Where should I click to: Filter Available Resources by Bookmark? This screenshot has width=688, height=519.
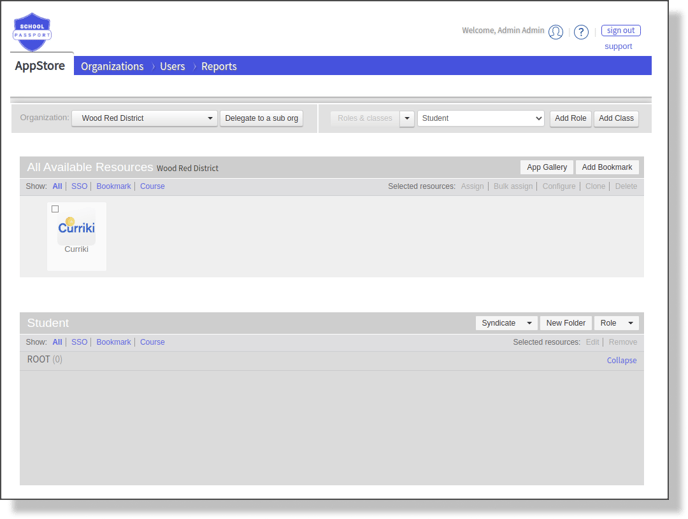pos(114,186)
